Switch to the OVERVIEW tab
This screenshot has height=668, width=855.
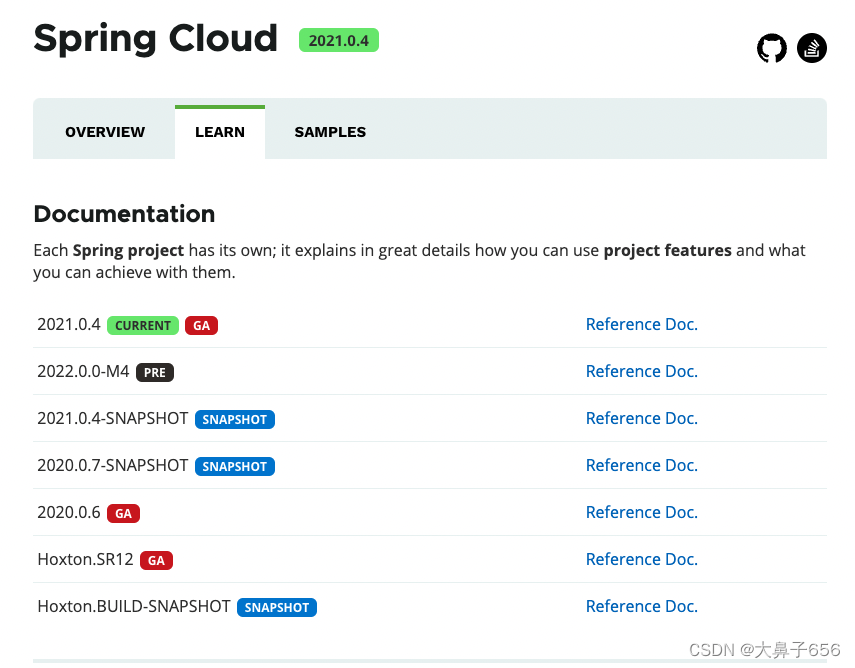pos(104,131)
